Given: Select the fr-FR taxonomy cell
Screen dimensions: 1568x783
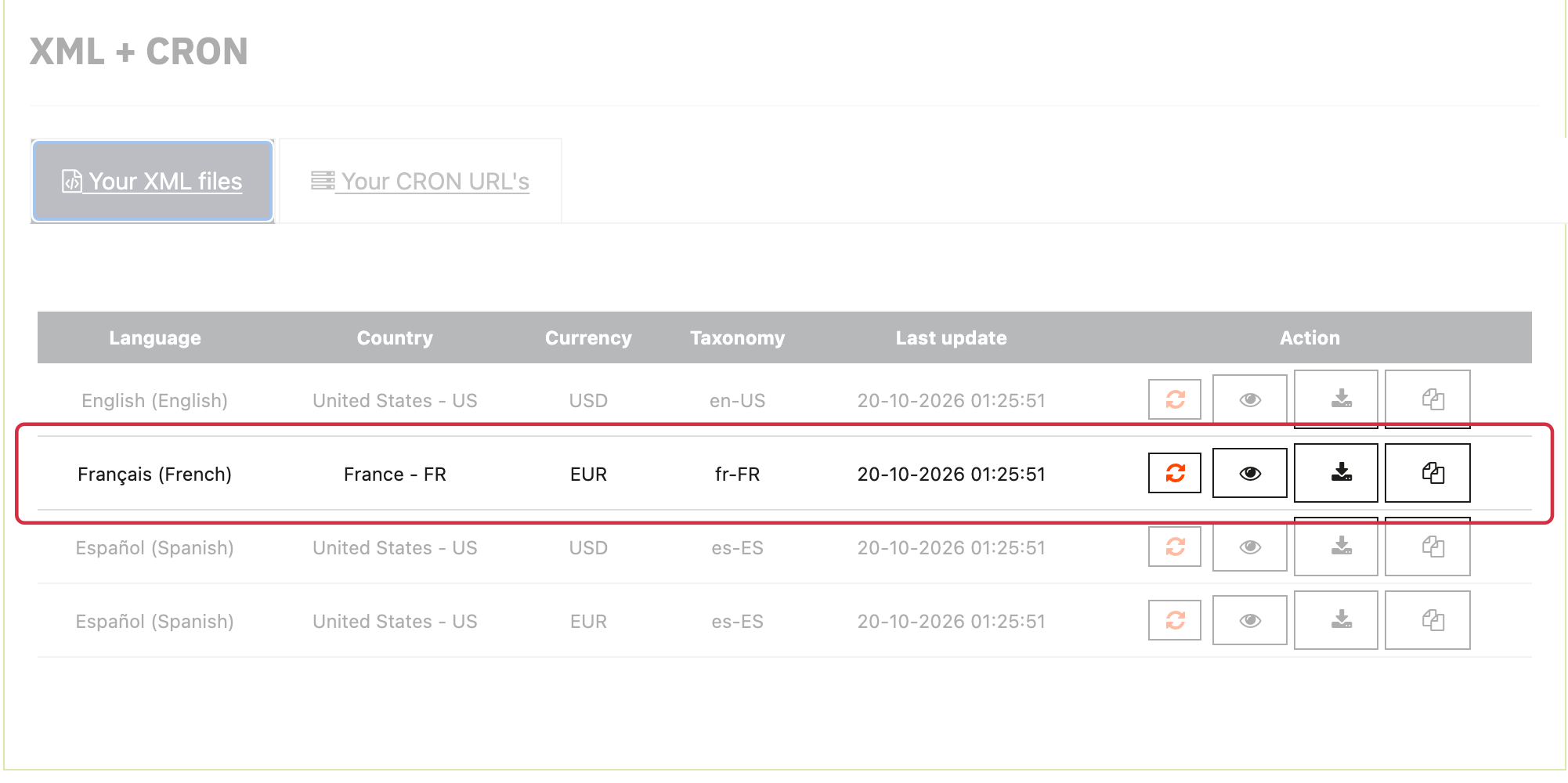Looking at the screenshot, I should (737, 474).
